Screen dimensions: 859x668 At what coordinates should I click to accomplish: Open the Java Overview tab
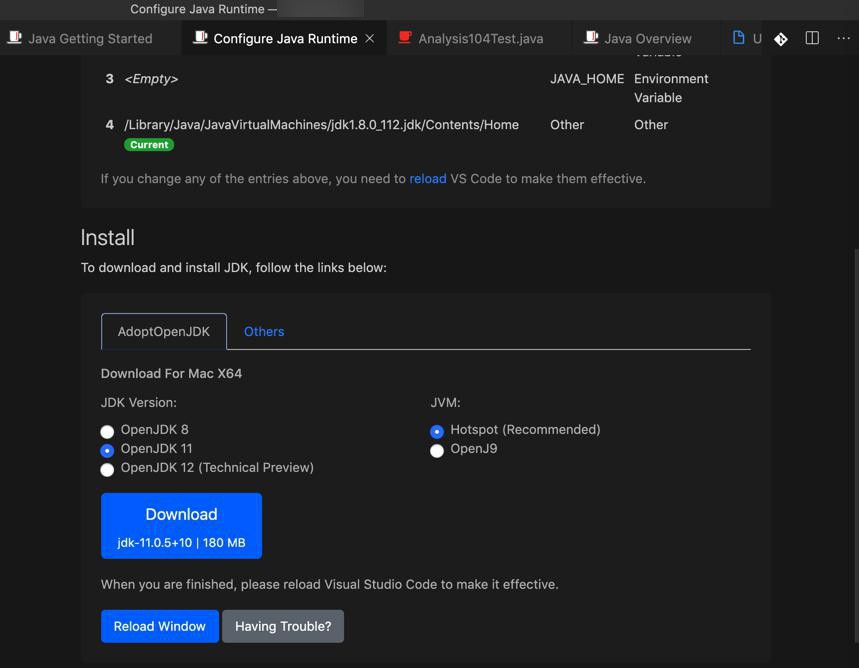tap(647, 38)
